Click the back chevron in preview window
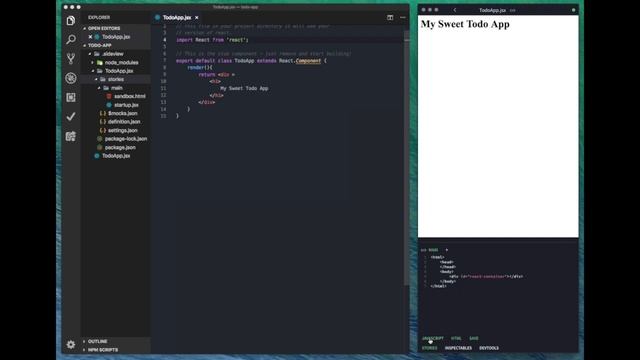This screenshot has height=360, width=640. (x=455, y=10)
